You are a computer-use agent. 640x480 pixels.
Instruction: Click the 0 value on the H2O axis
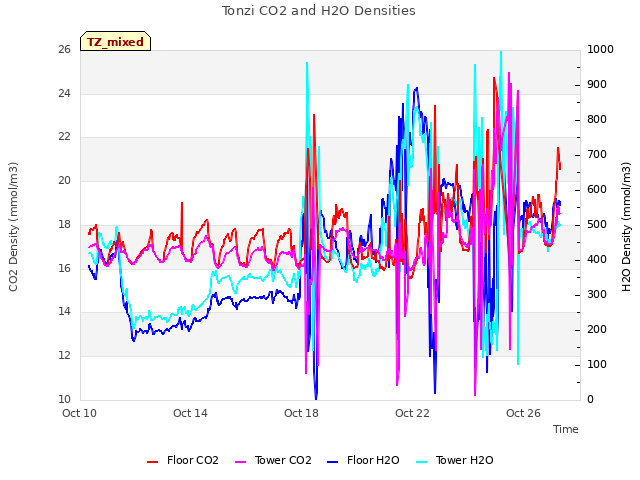pos(591,400)
